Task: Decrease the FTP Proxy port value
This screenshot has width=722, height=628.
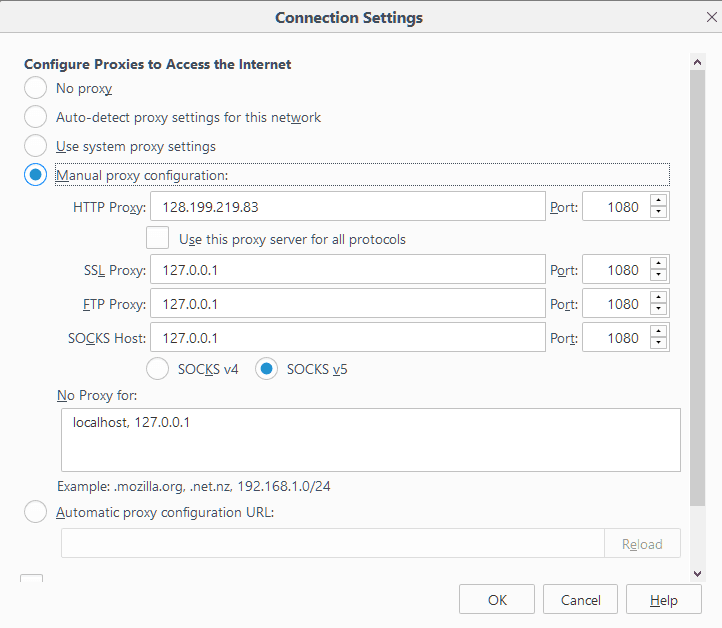Action: tap(658, 309)
